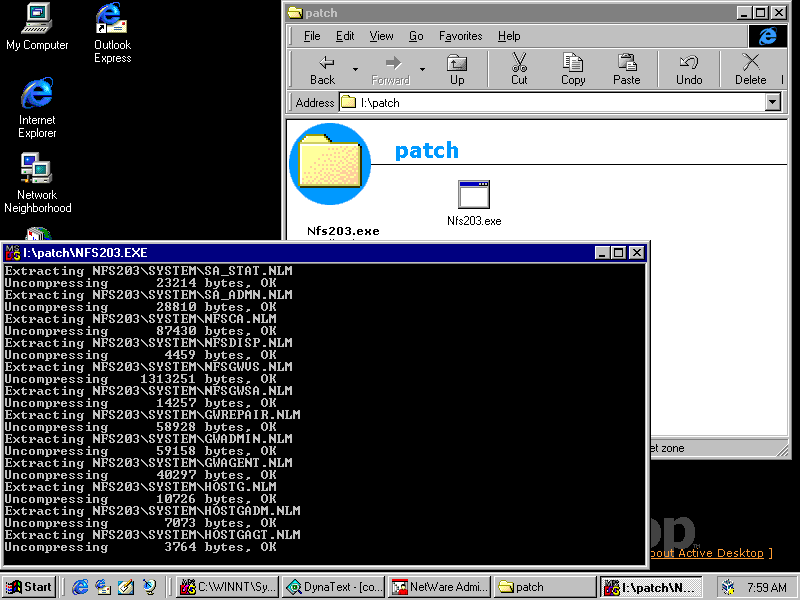
Task: Open the Forward history dropdown arrow
Action: coord(422,69)
